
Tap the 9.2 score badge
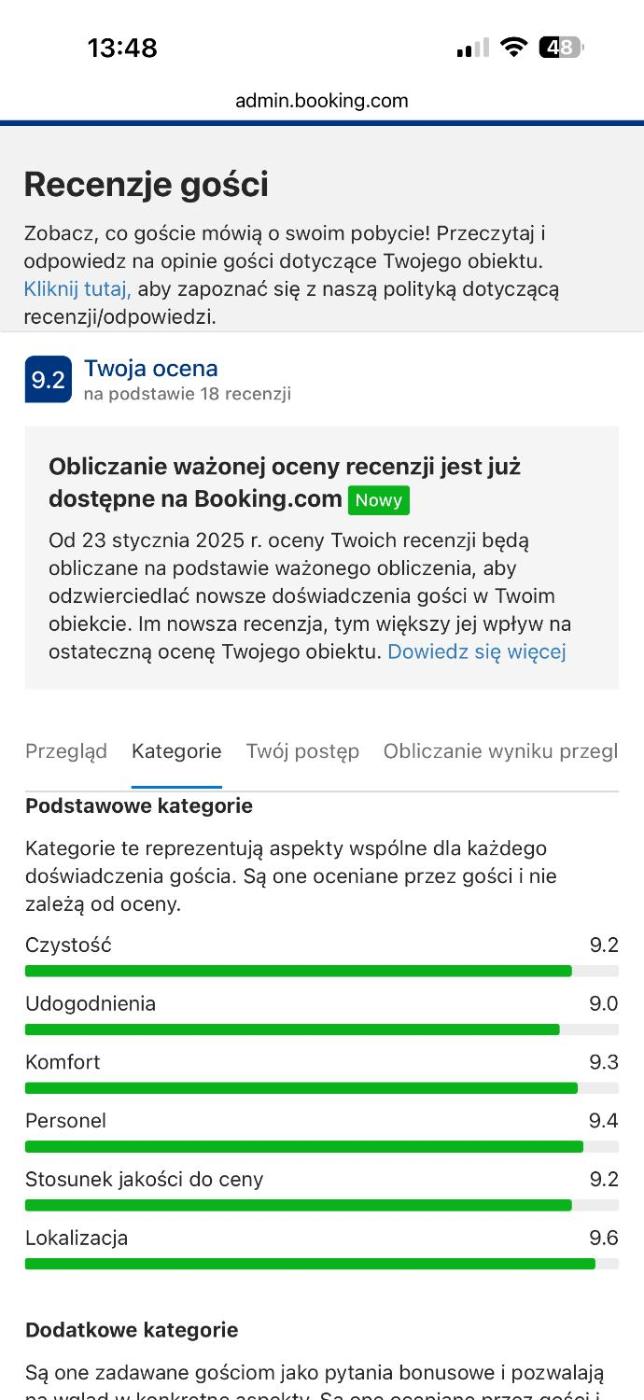point(48,380)
